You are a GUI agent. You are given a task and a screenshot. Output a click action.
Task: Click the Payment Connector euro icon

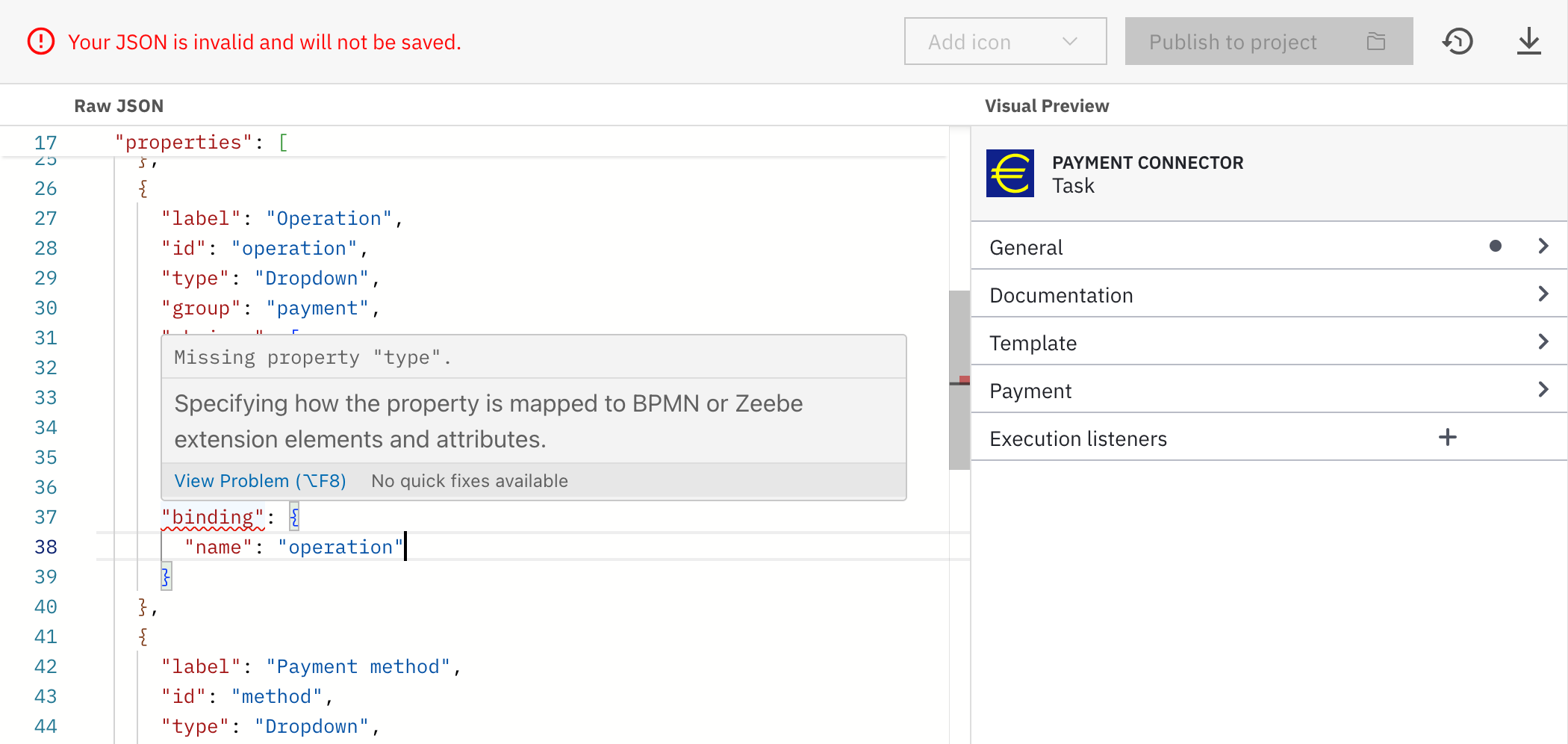1009,173
